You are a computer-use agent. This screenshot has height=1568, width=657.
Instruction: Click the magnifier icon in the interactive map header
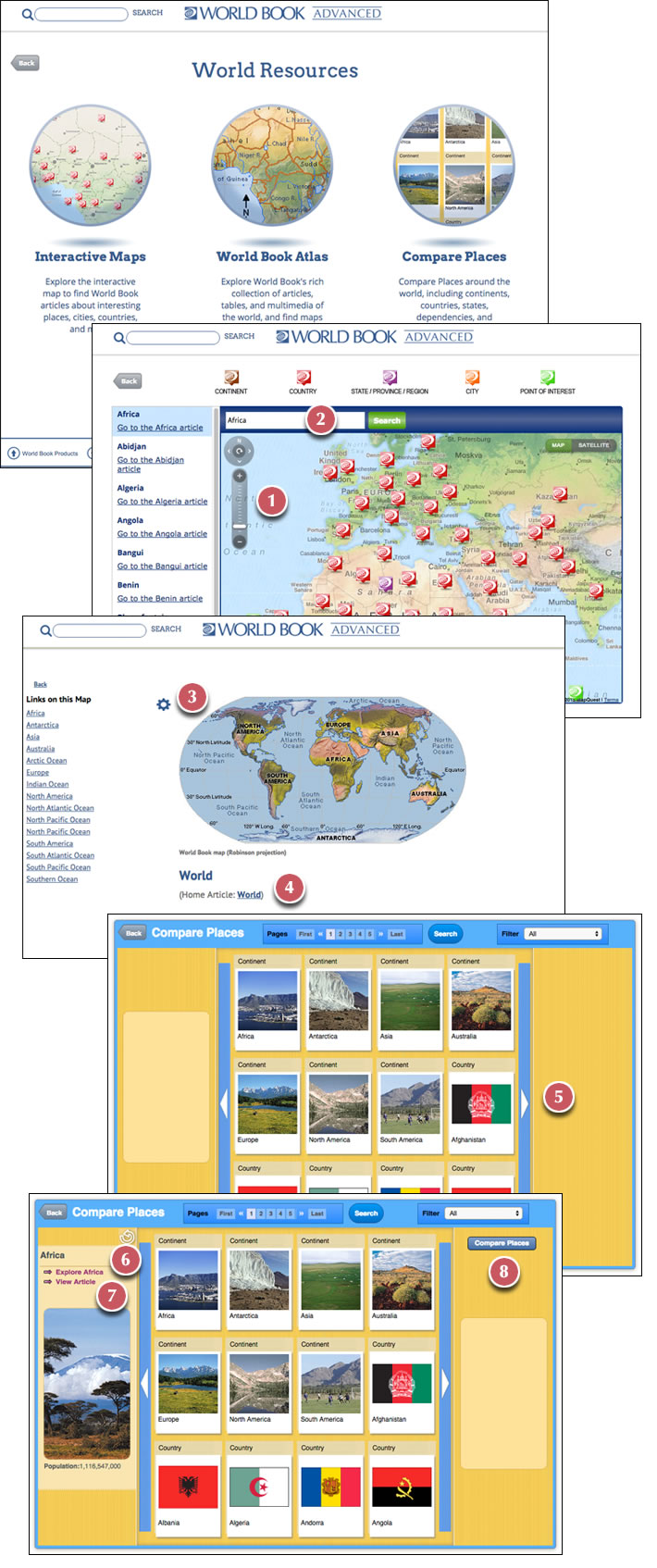tap(119, 338)
